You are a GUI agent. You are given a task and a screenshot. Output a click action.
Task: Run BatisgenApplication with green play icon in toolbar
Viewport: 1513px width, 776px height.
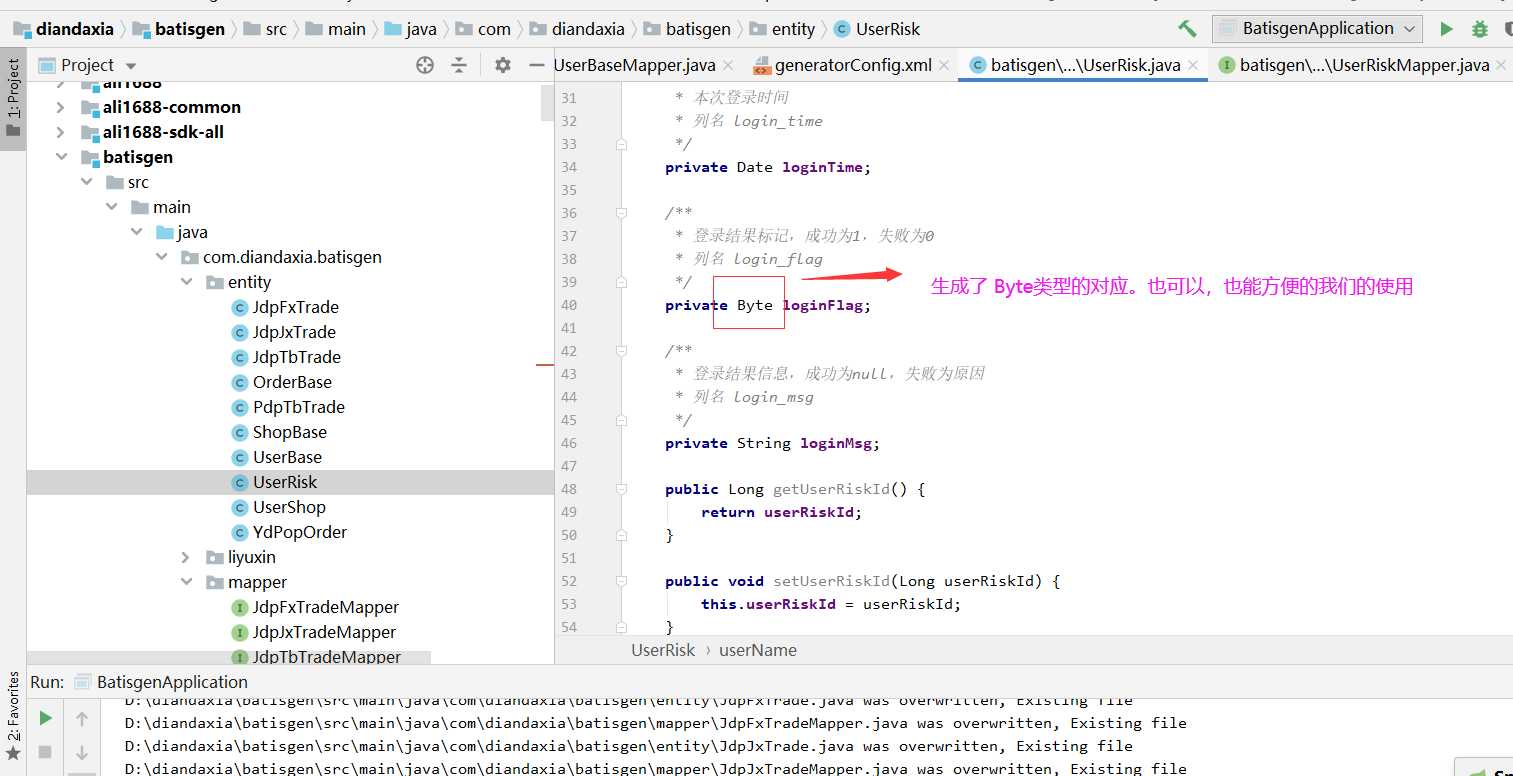click(x=1446, y=29)
